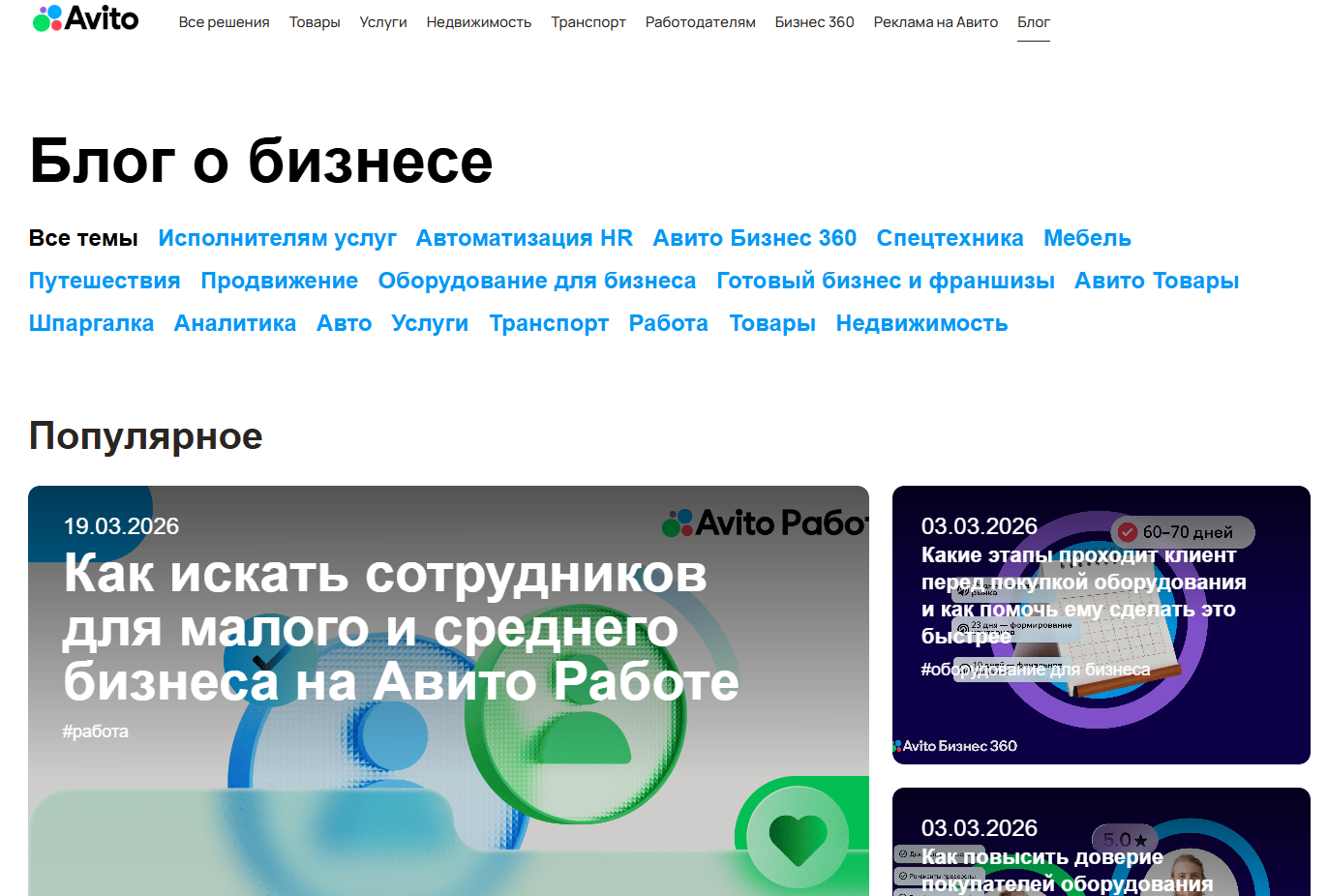The height and width of the screenshot is (896, 1328).
Task: Open article Как повысить доверие покупателей
Action: pyautogui.click(x=1067, y=871)
